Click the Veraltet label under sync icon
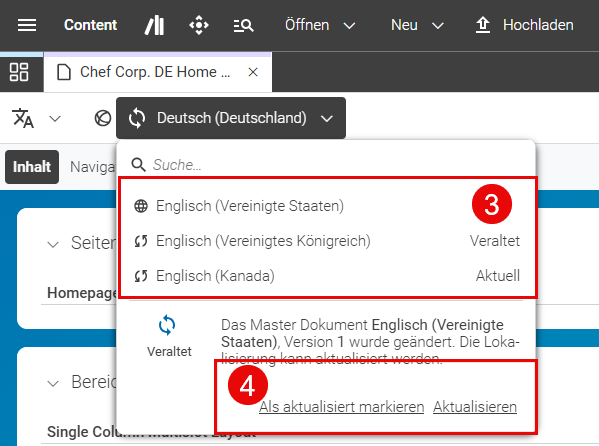This screenshot has width=599, height=446. click(169, 352)
